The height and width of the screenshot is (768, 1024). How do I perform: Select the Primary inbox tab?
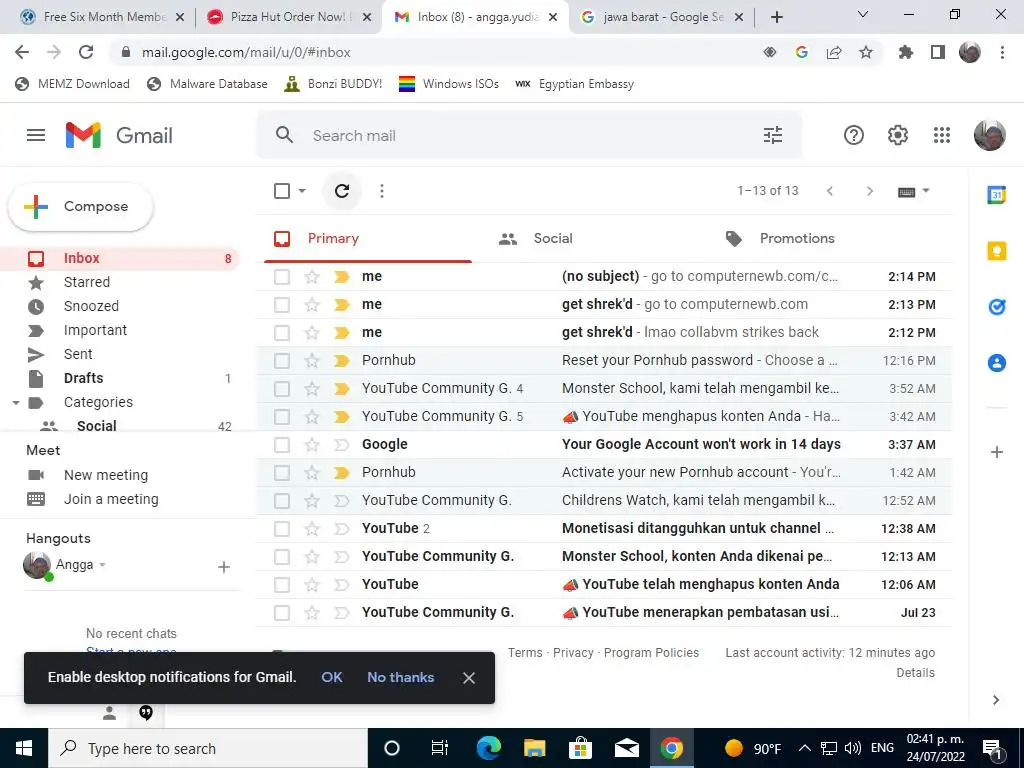368,238
